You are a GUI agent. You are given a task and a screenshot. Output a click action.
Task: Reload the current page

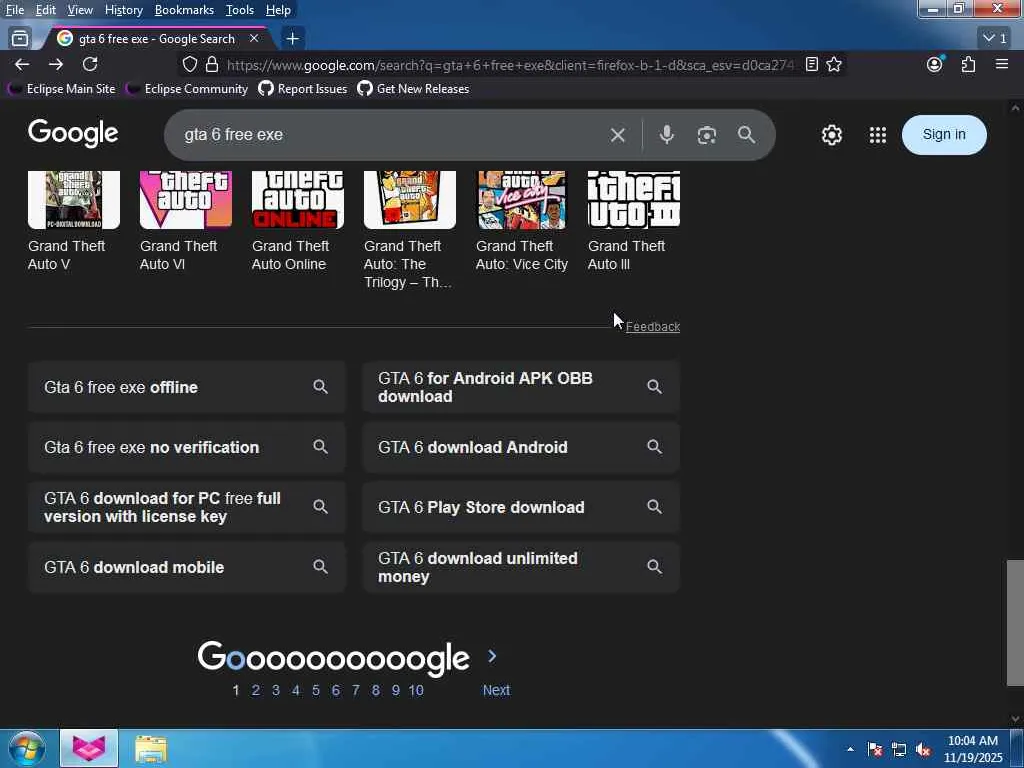(90, 64)
